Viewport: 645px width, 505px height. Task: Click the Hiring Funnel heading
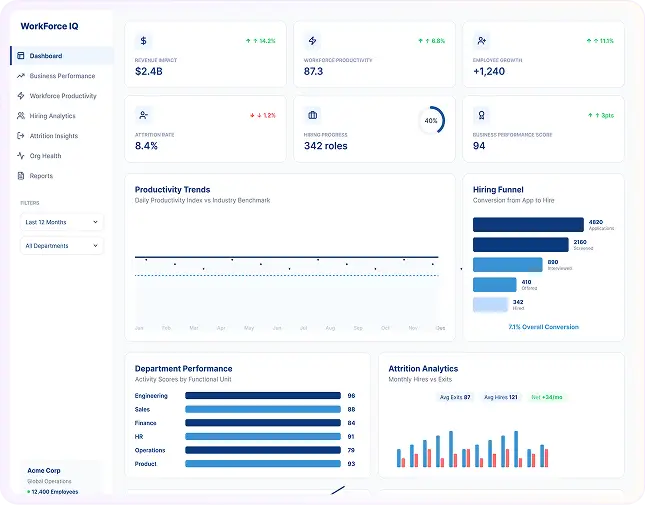pyautogui.click(x=498, y=190)
